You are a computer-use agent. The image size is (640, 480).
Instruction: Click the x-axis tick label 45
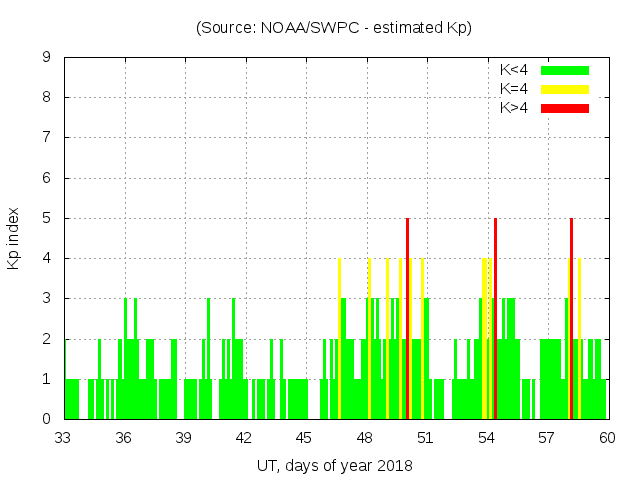click(x=305, y=438)
